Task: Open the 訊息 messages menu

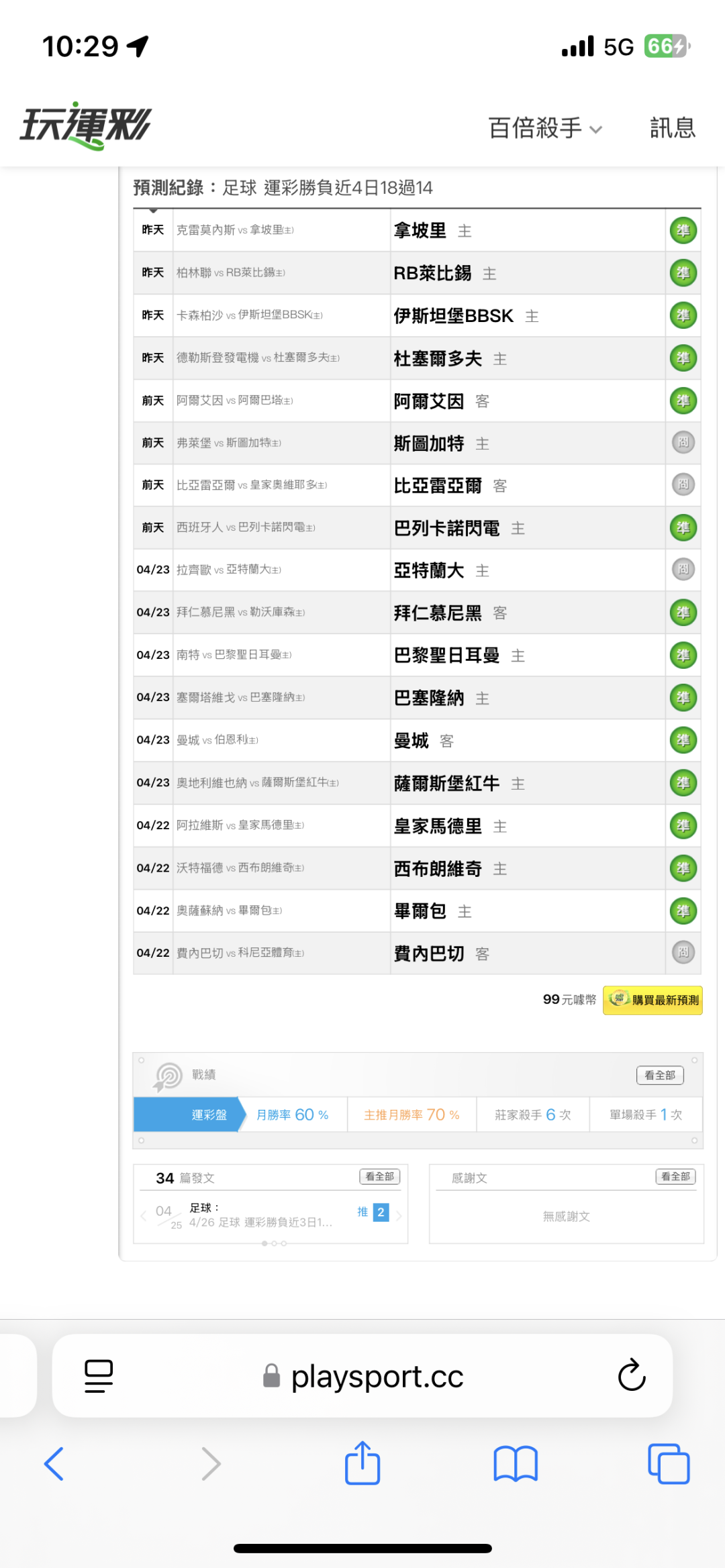Action: pyautogui.click(x=672, y=127)
